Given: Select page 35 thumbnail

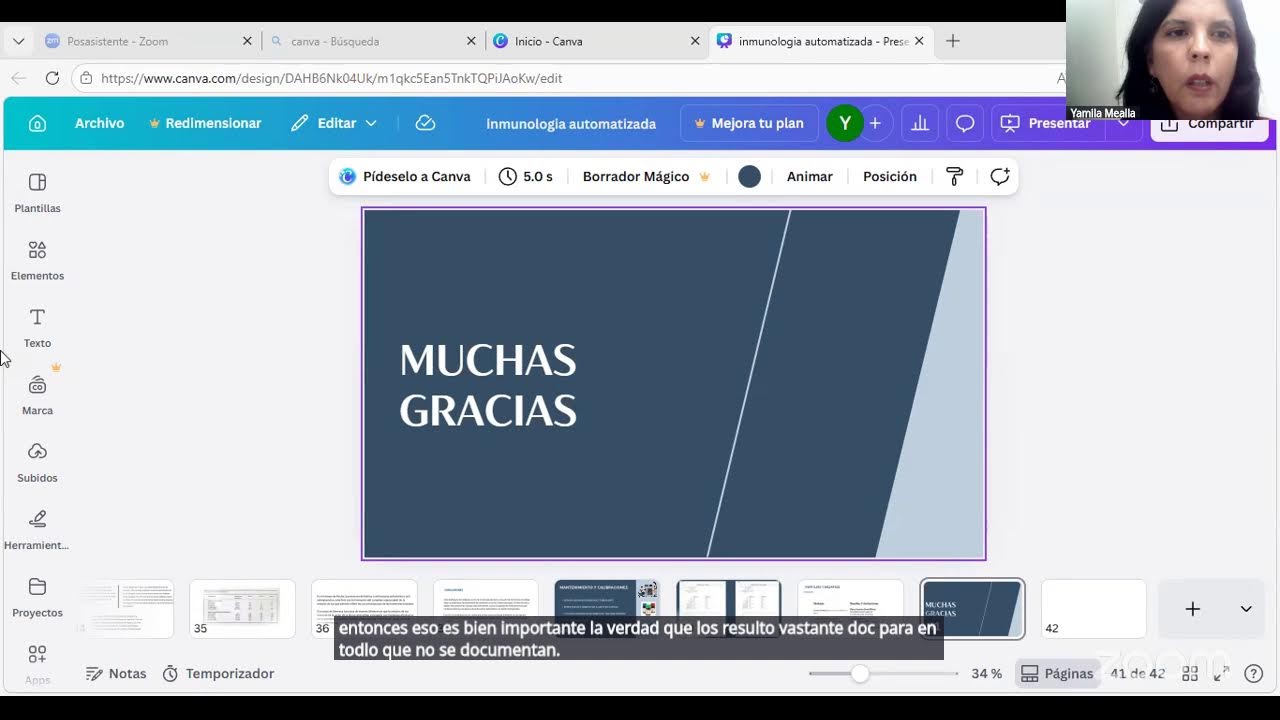Looking at the screenshot, I should [242, 608].
